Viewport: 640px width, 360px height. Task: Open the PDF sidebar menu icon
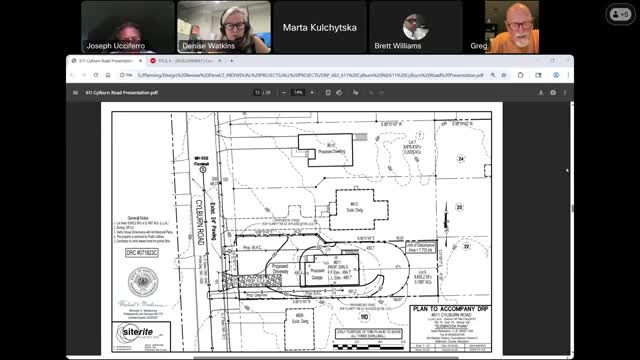click(75, 93)
